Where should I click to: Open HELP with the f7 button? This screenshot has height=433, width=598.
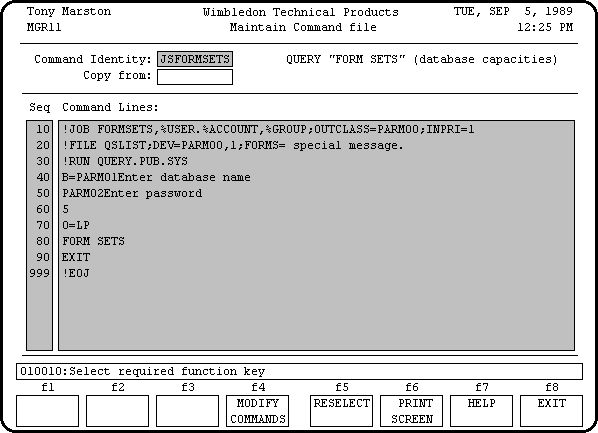coord(481,411)
